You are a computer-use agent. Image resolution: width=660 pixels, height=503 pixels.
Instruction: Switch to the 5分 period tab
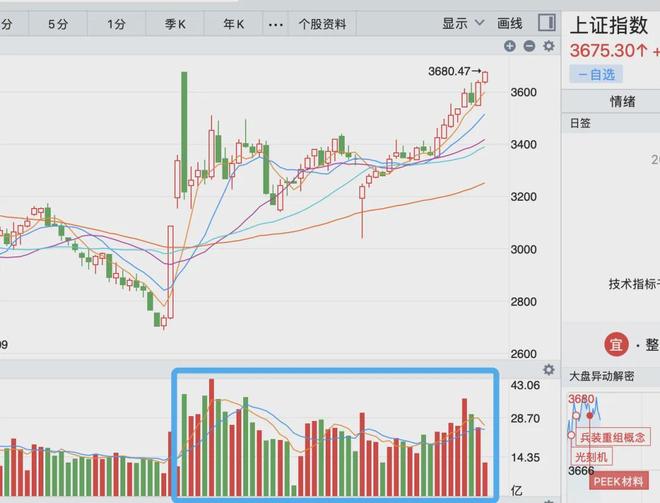point(58,24)
